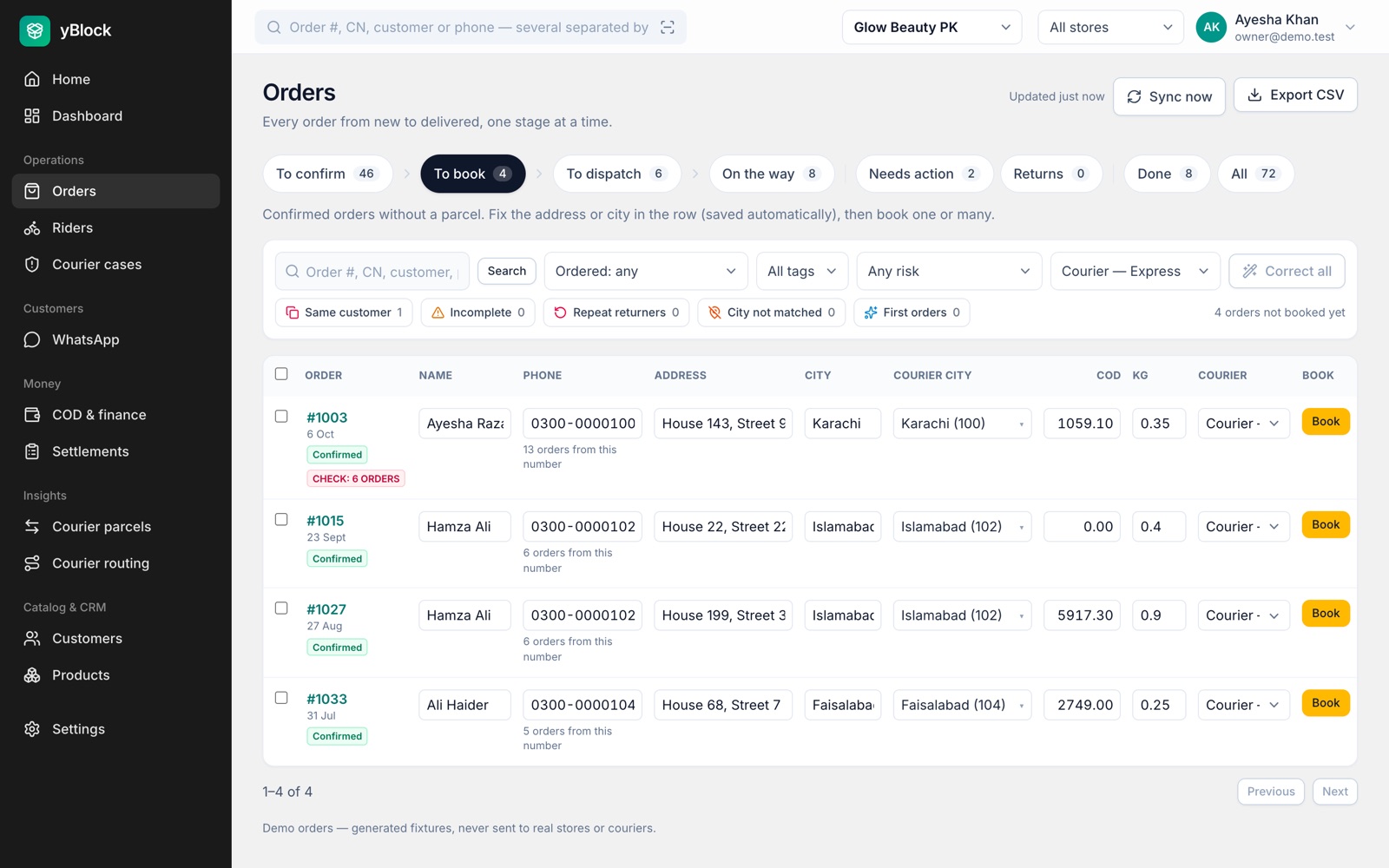
Task: Switch to the To dispatch tab
Action: pos(616,174)
